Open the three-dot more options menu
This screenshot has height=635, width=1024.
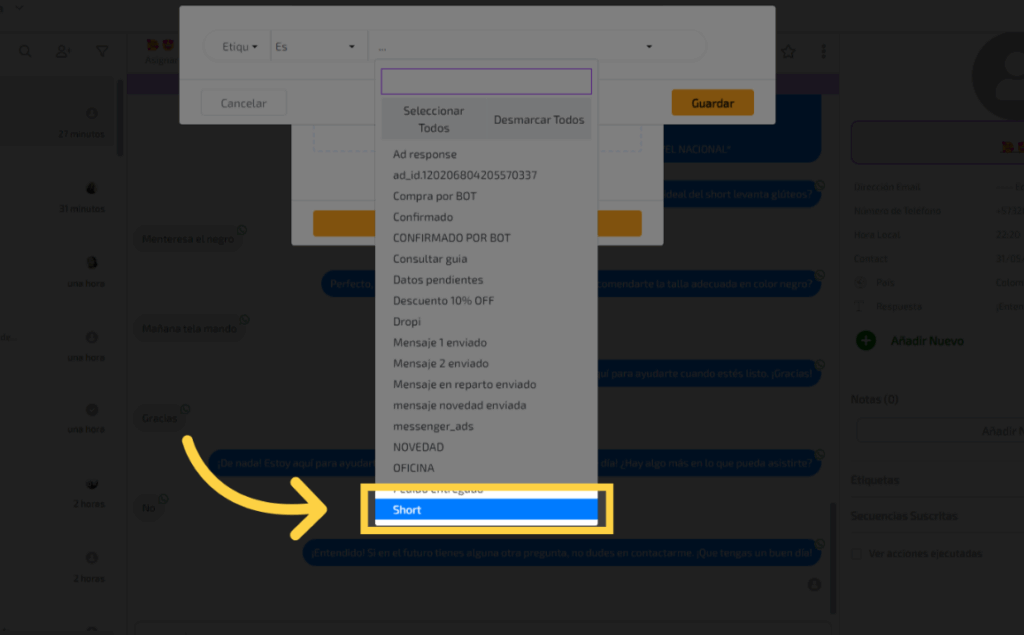[x=824, y=51]
